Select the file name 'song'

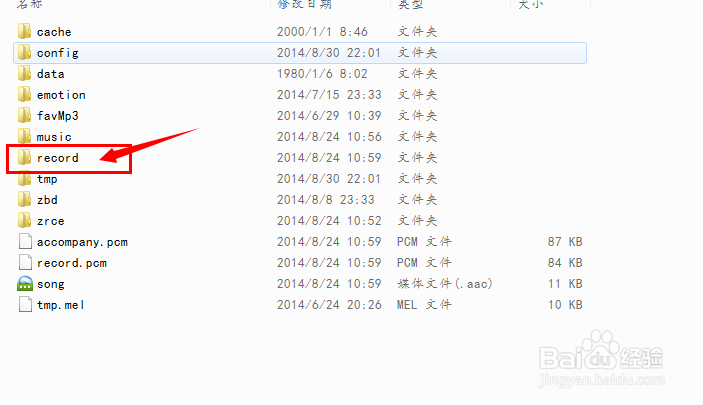[x=51, y=284]
